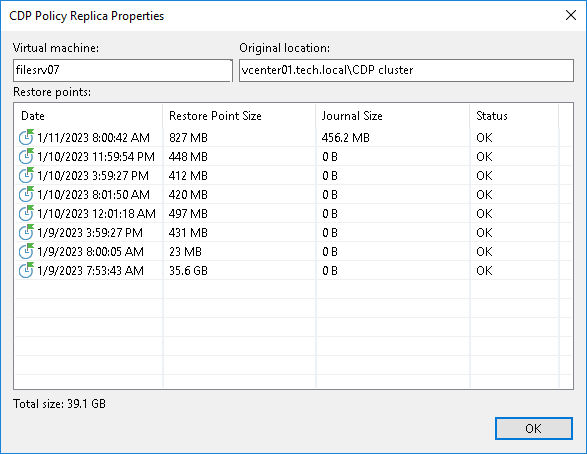Click restore point icon for 1/9/2023 3:59:27 PM
The image size is (587, 454).
tap(26, 233)
